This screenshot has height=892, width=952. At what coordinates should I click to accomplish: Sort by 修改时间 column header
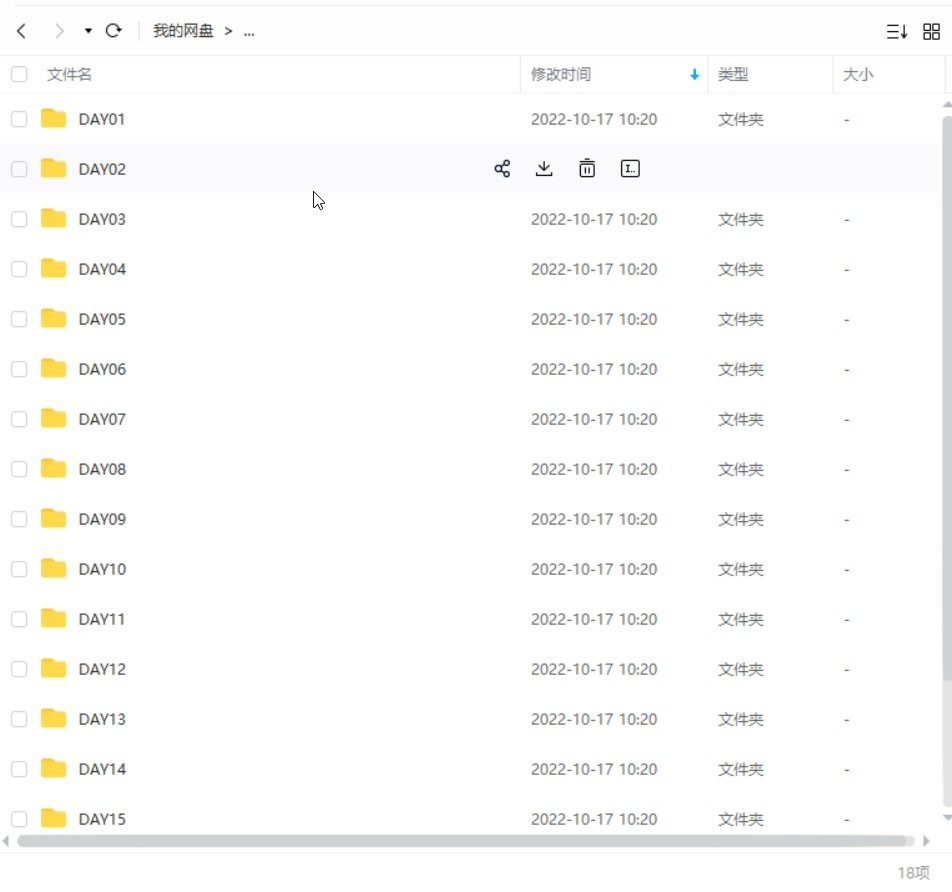point(560,74)
